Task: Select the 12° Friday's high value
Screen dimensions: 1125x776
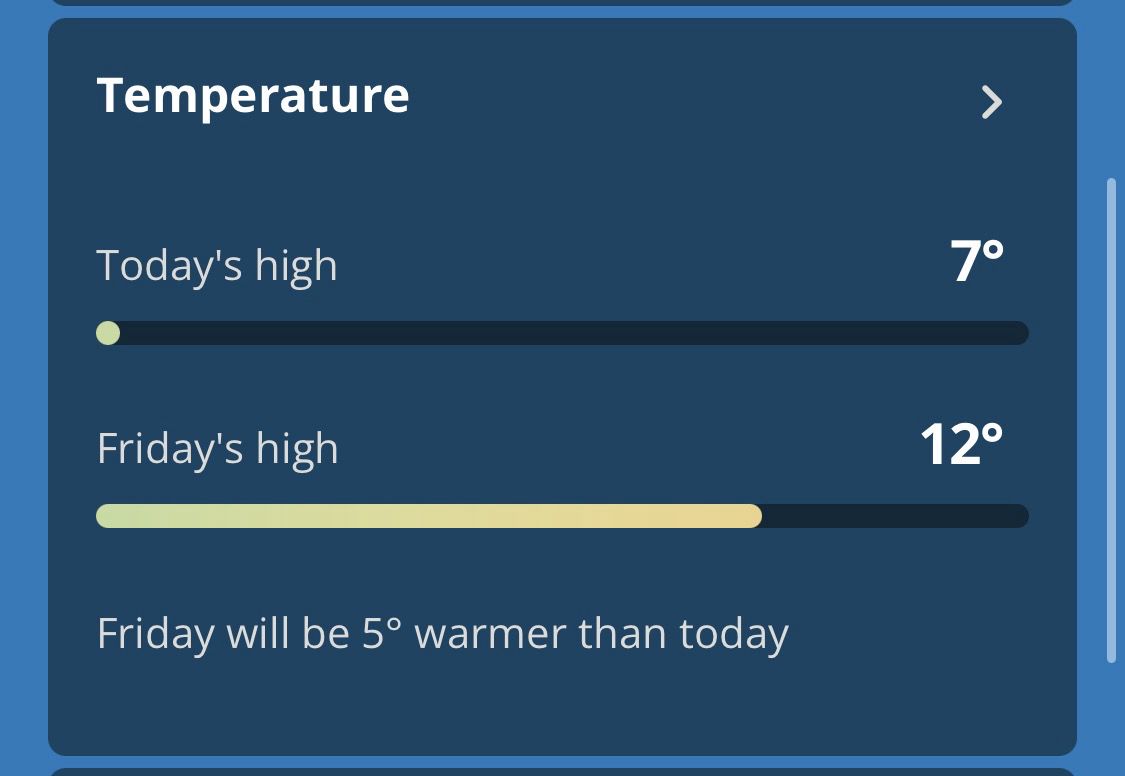Action: point(961,445)
